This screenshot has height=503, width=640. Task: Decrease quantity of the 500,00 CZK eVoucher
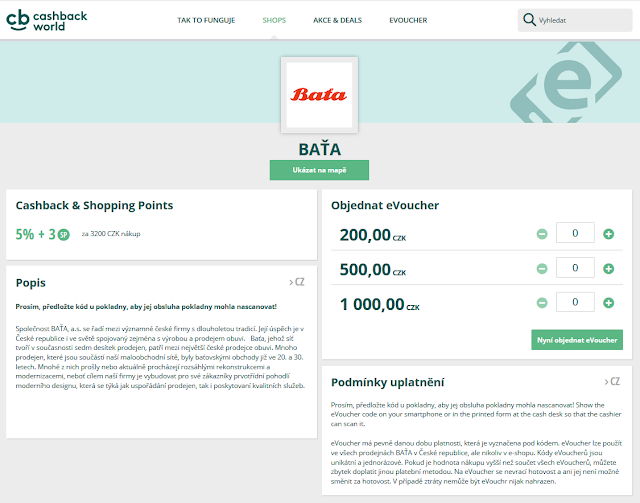(542, 269)
